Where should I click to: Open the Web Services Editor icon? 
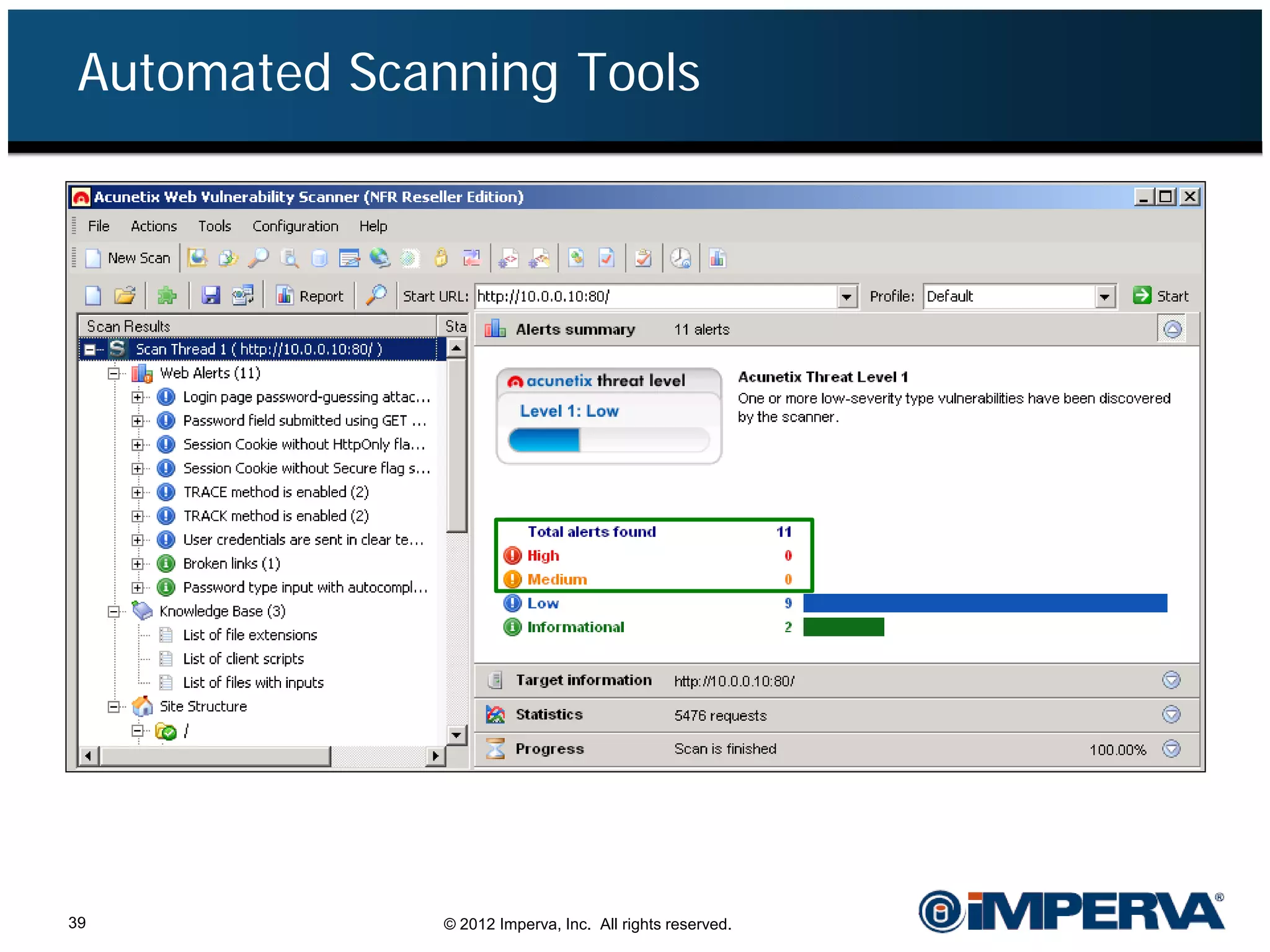[x=540, y=258]
